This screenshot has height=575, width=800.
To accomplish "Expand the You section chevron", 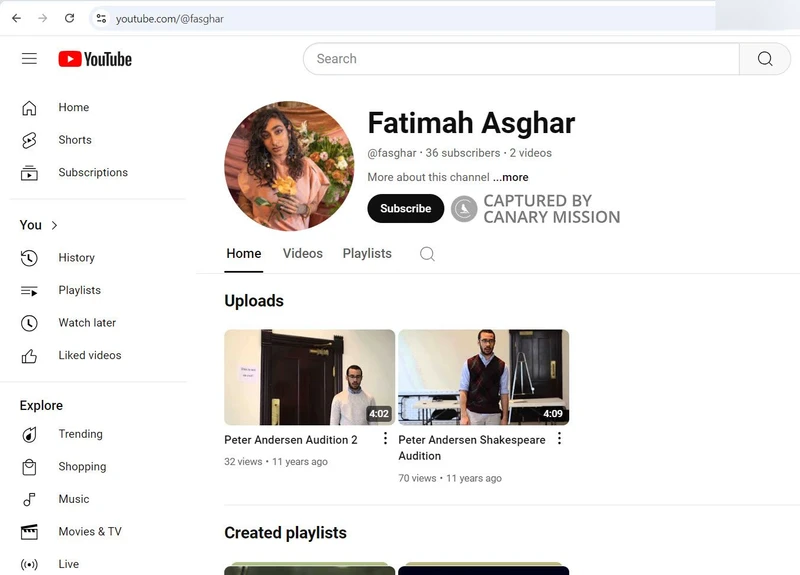I will [54, 225].
